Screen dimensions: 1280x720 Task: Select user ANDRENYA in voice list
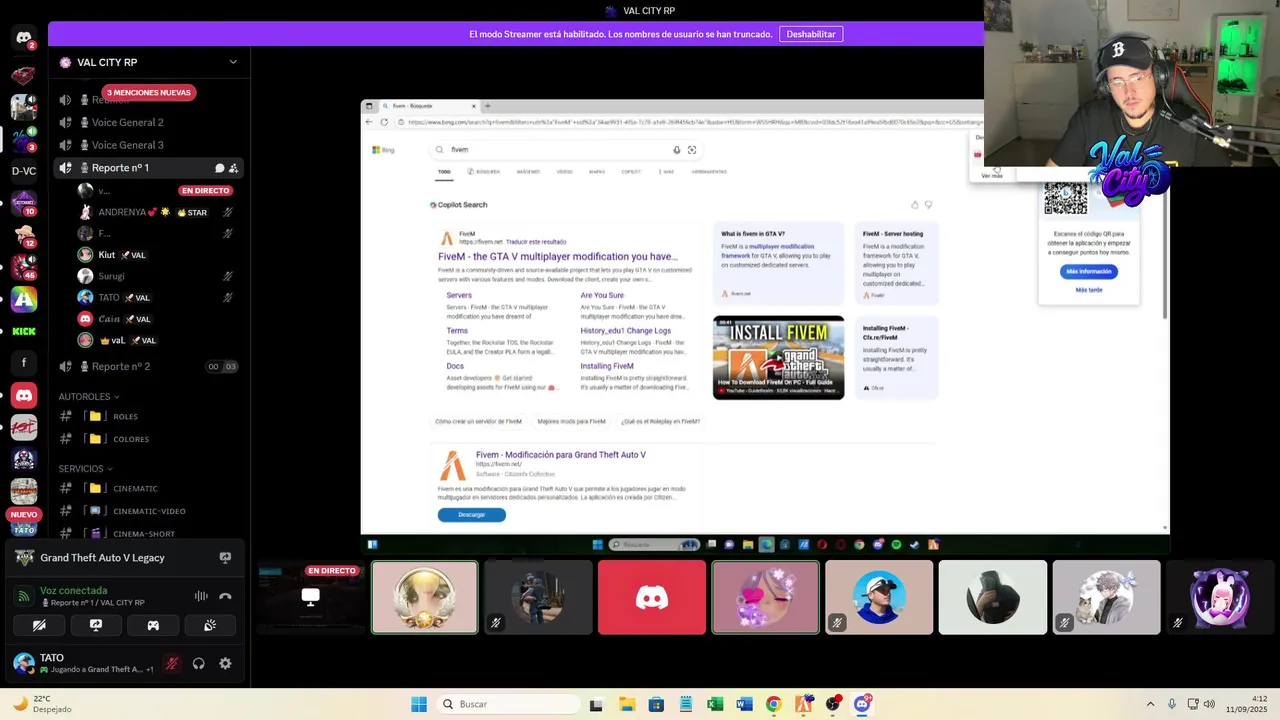point(158,212)
